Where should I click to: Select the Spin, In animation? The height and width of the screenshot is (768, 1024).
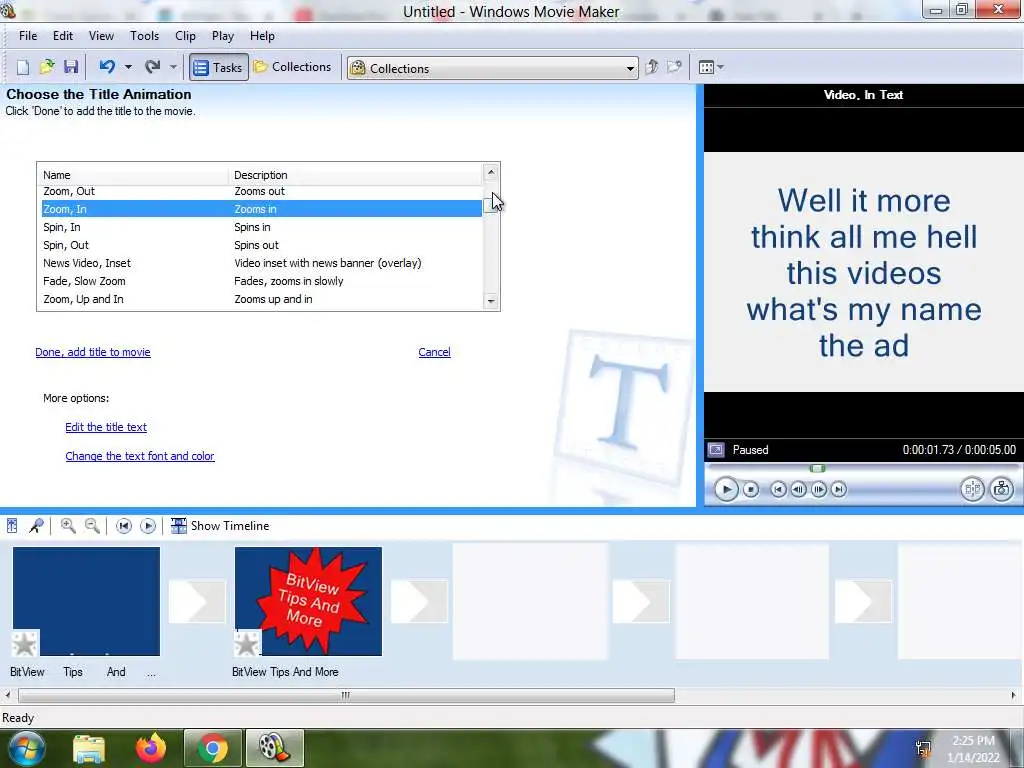click(x=261, y=227)
